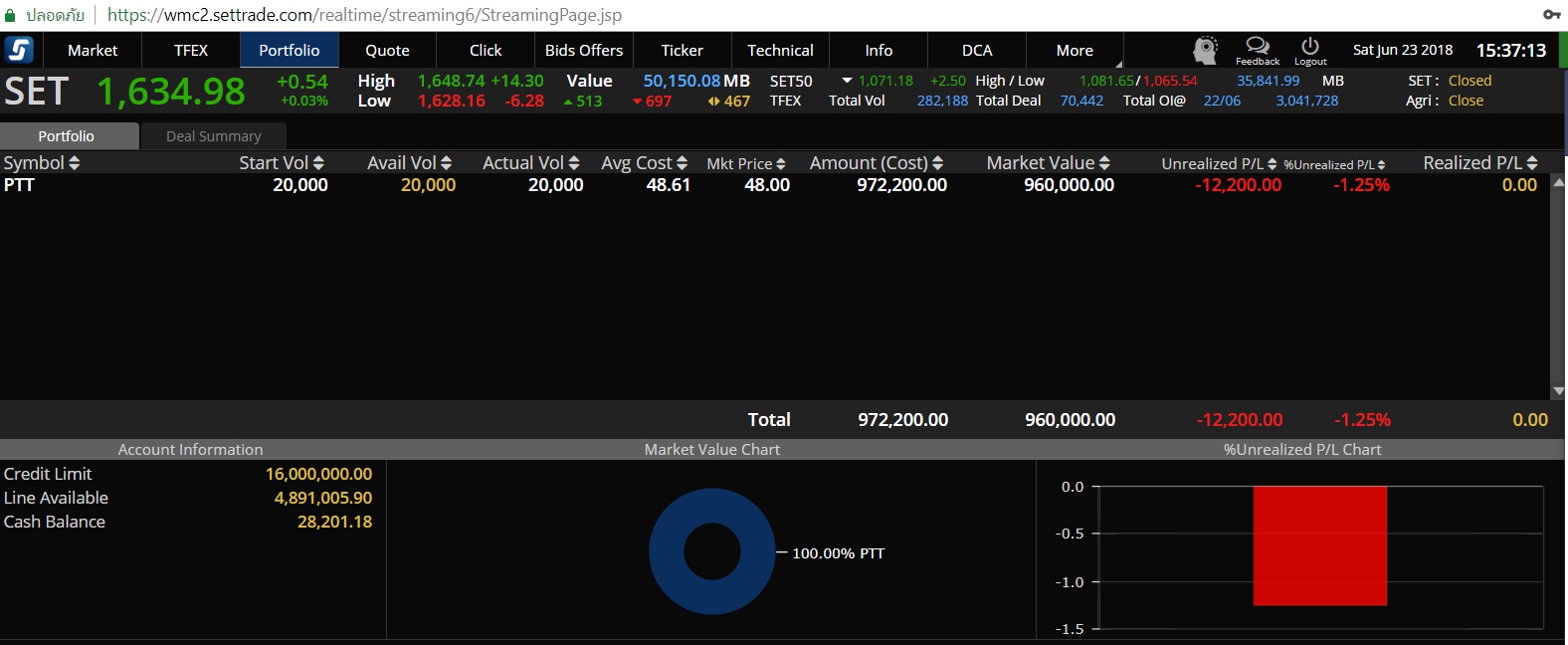
Task: Sort by Amount (Cost) column arrows
Action: (938, 163)
